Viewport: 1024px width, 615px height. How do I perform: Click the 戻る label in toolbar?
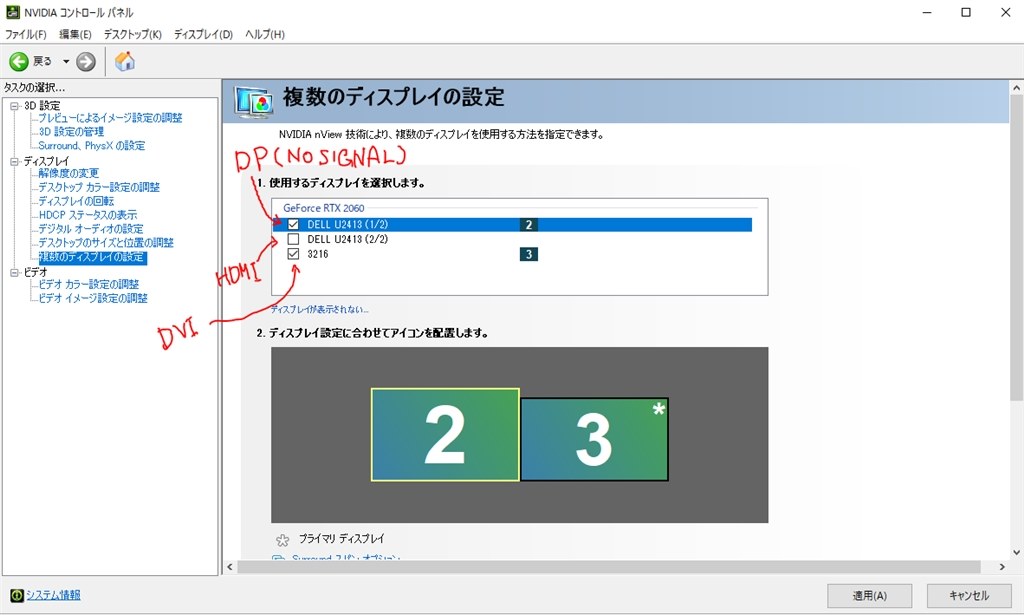pyautogui.click(x=42, y=61)
